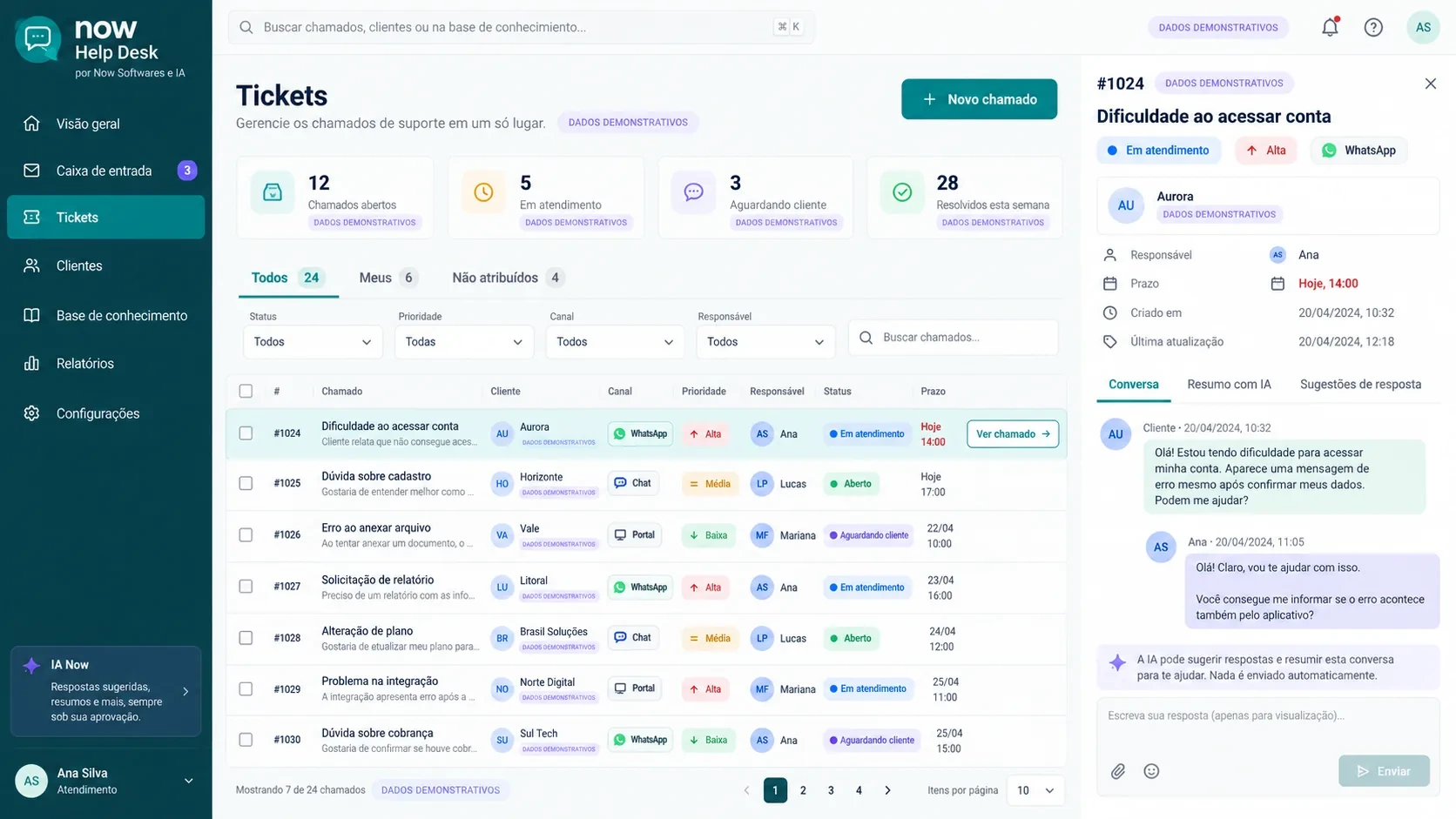Go to next page of tickets

point(887,790)
